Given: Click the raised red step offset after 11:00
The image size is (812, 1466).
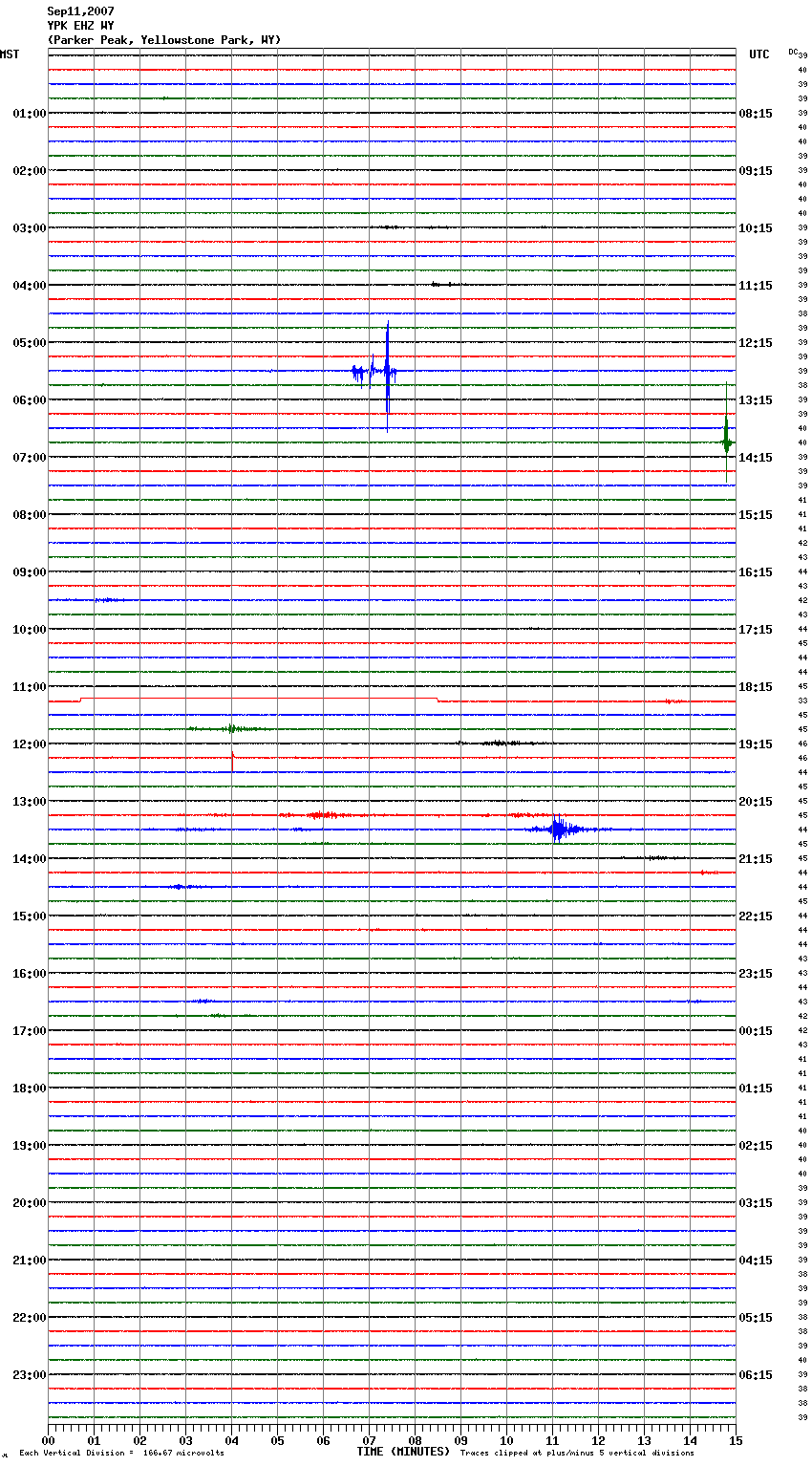Looking at the screenshot, I should pos(259,699).
